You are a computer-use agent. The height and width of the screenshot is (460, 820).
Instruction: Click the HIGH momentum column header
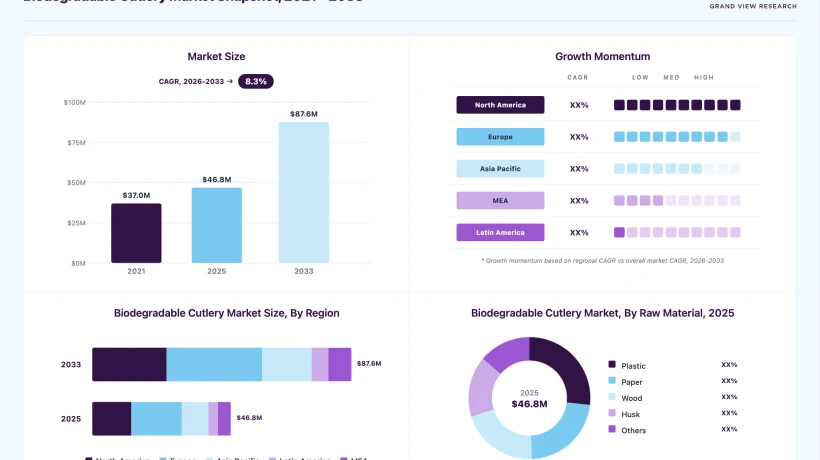pos(704,77)
